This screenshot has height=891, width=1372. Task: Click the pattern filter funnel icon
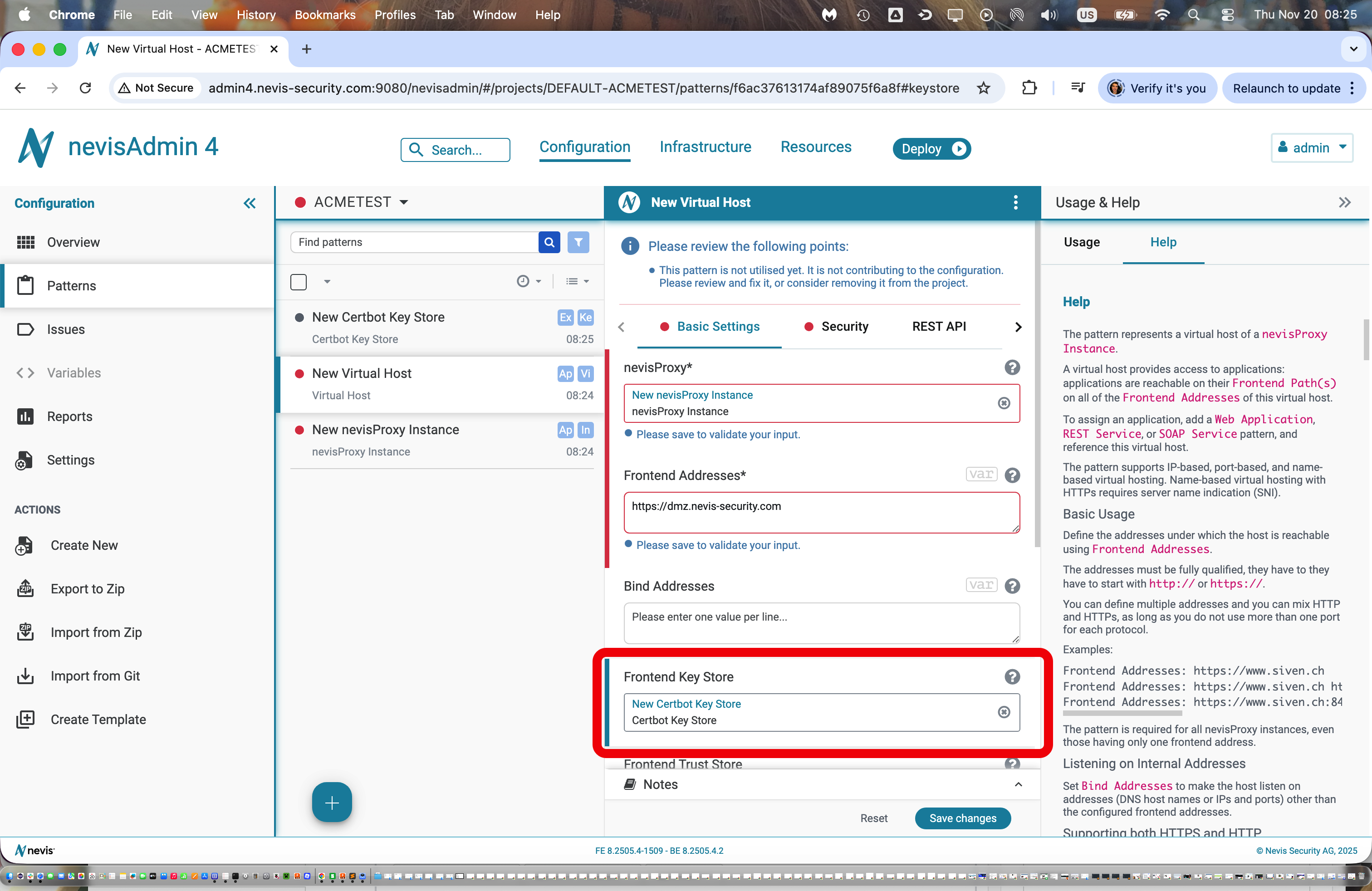click(x=578, y=242)
